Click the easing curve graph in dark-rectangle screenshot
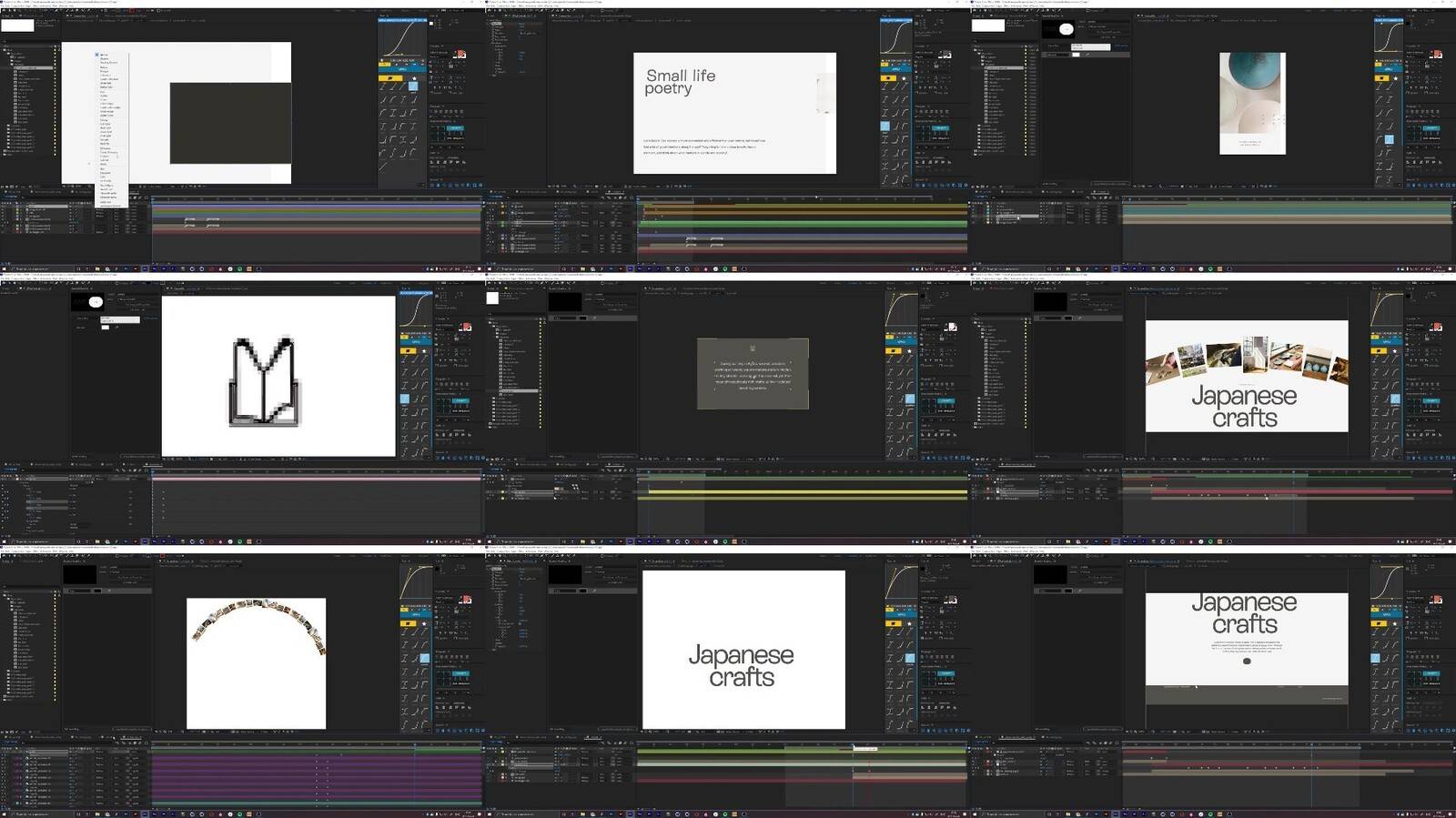1456x818 pixels. tap(402, 38)
